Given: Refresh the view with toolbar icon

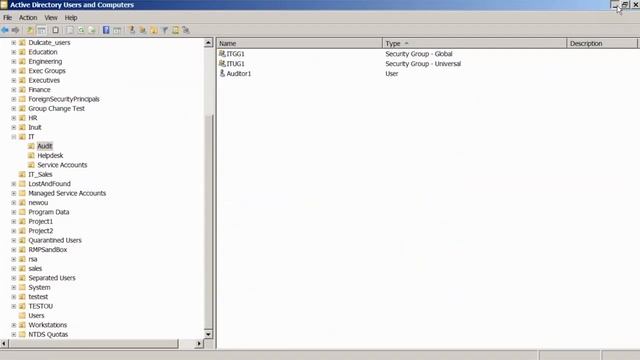Looking at the screenshot, I should tap(81, 30).
